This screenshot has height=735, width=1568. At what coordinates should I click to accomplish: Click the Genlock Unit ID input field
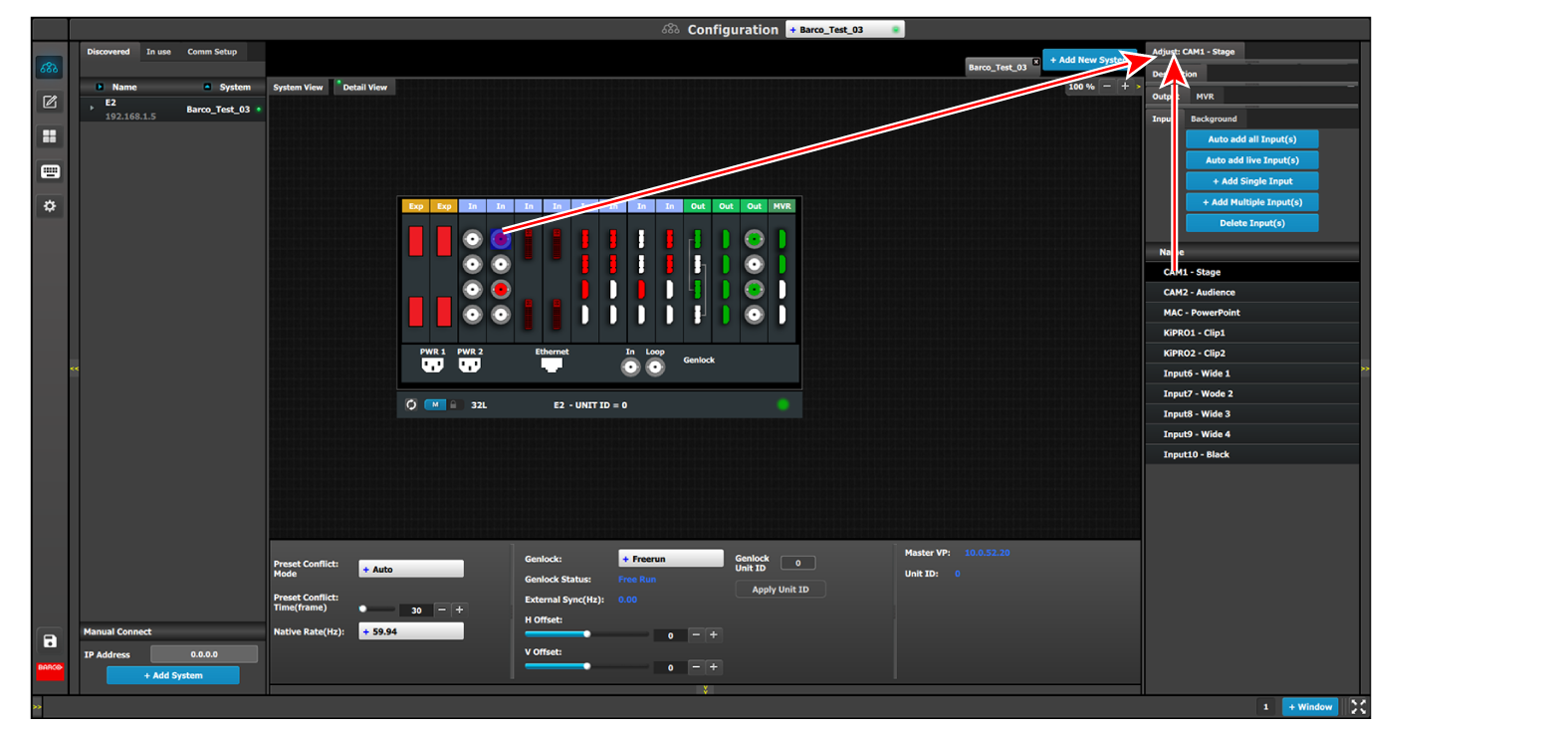coord(798,563)
